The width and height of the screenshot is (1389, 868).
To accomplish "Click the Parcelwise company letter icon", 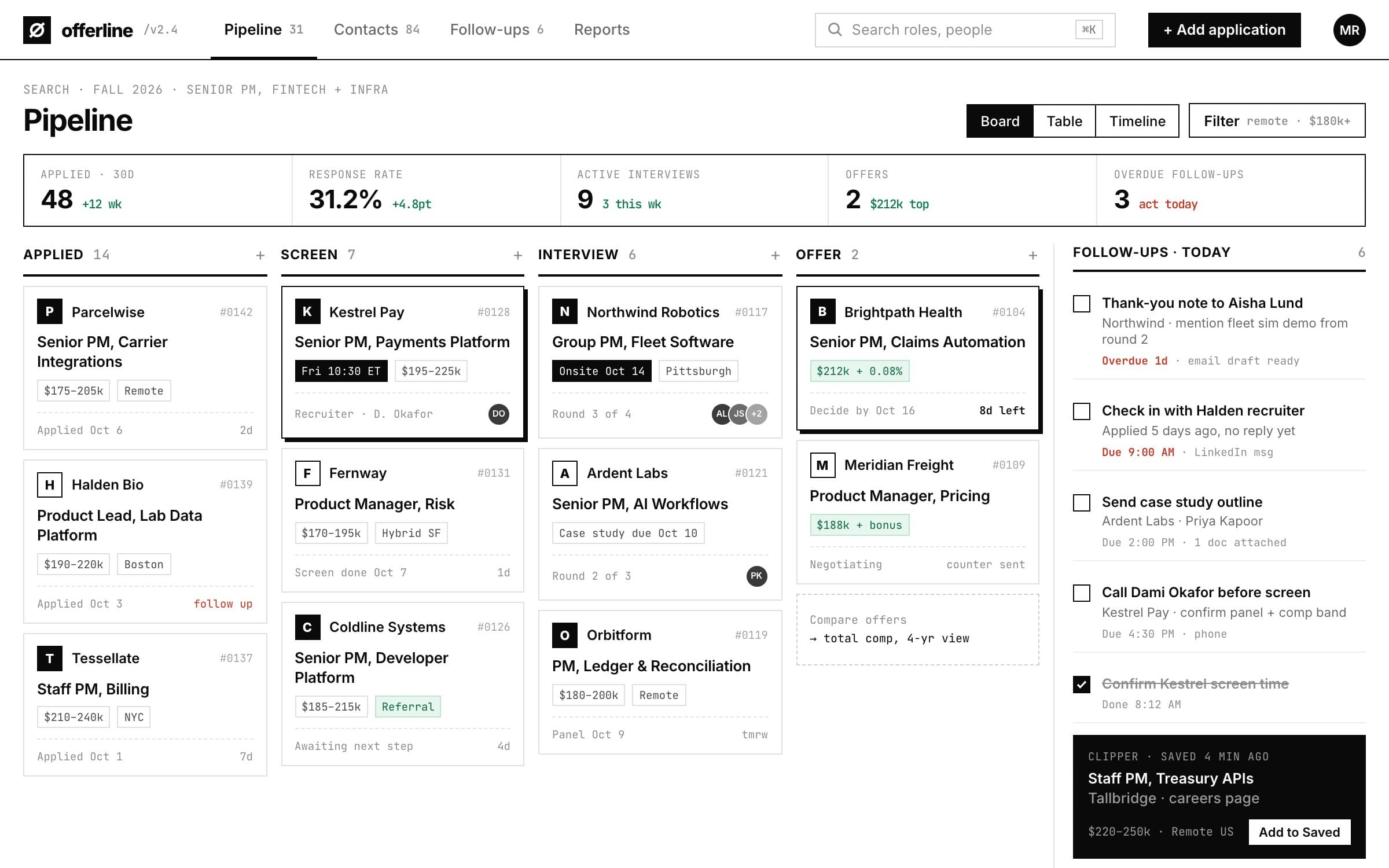I will (x=50, y=311).
